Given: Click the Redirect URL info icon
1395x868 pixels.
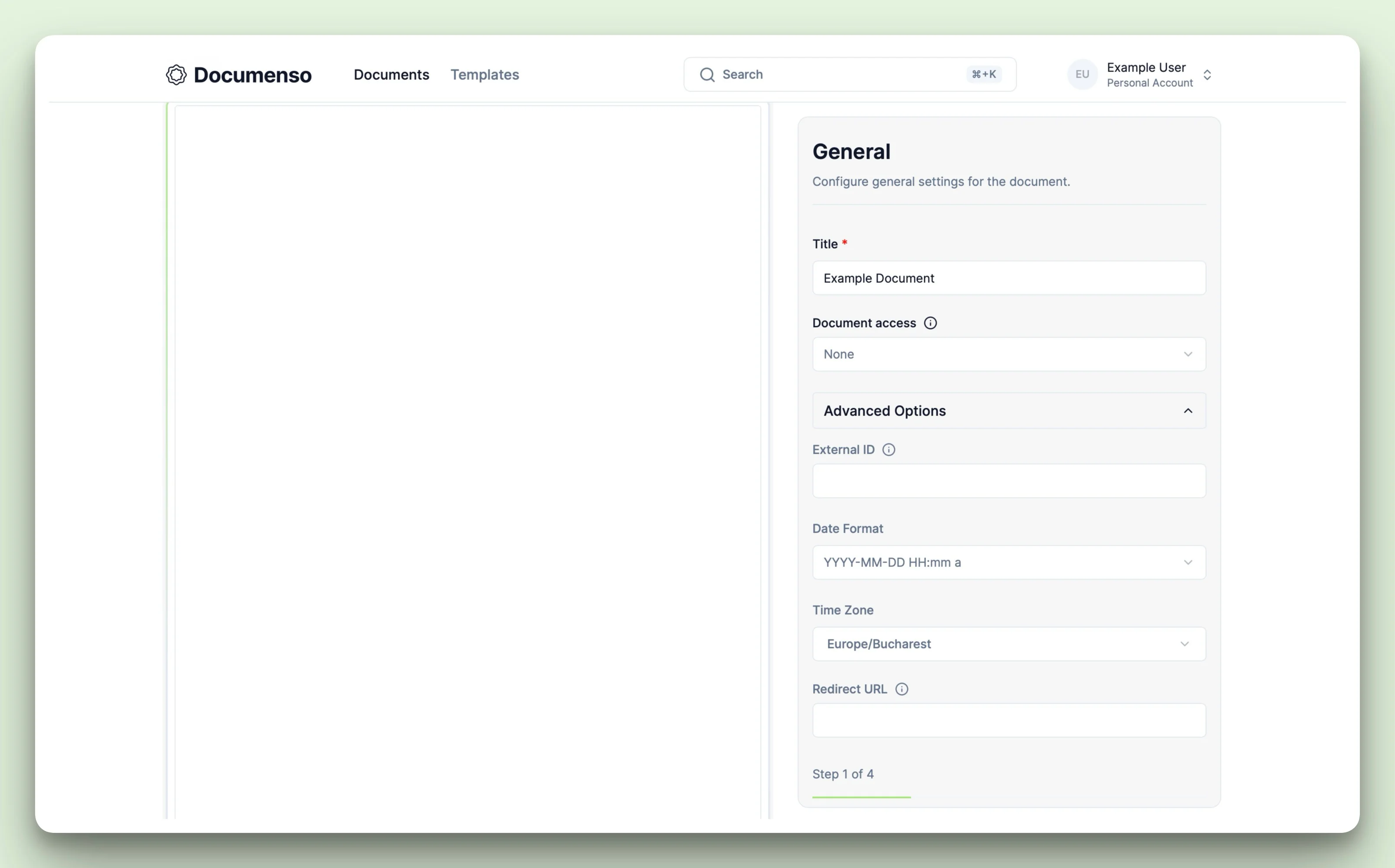Looking at the screenshot, I should (x=901, y=689).
